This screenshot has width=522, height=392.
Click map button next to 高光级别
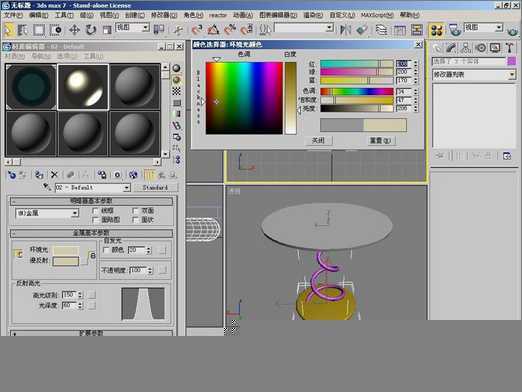pos(92,295)
